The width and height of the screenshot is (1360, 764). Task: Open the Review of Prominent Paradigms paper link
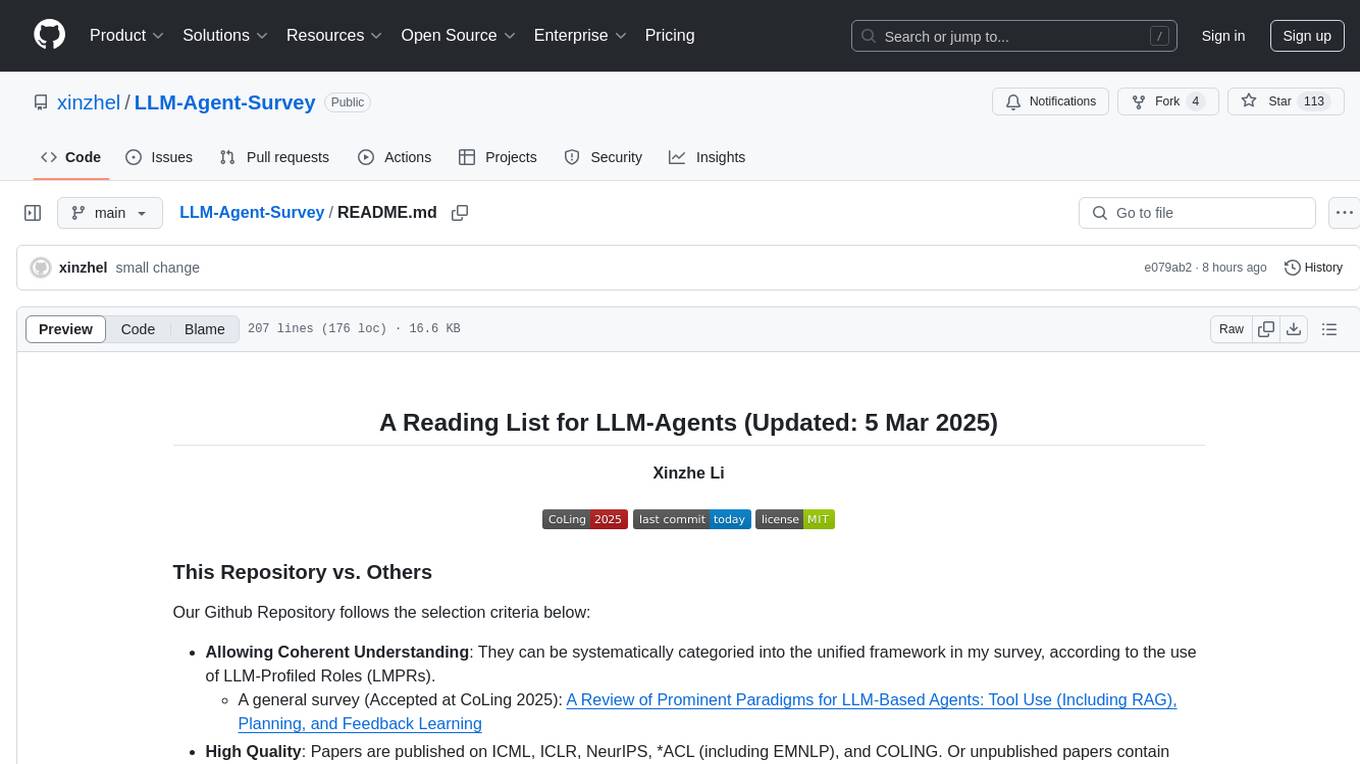click(x=707, y=712)
